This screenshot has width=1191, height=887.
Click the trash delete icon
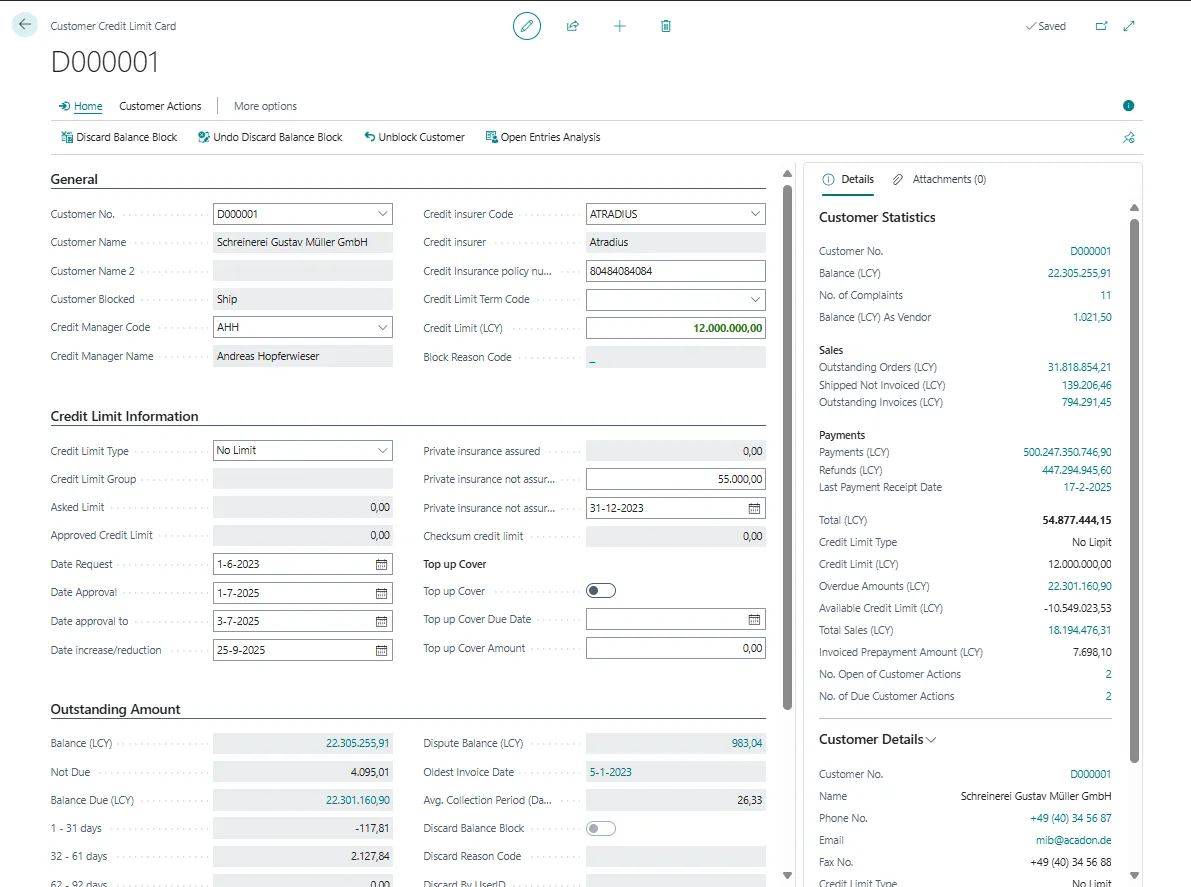[x=666, y=26]
